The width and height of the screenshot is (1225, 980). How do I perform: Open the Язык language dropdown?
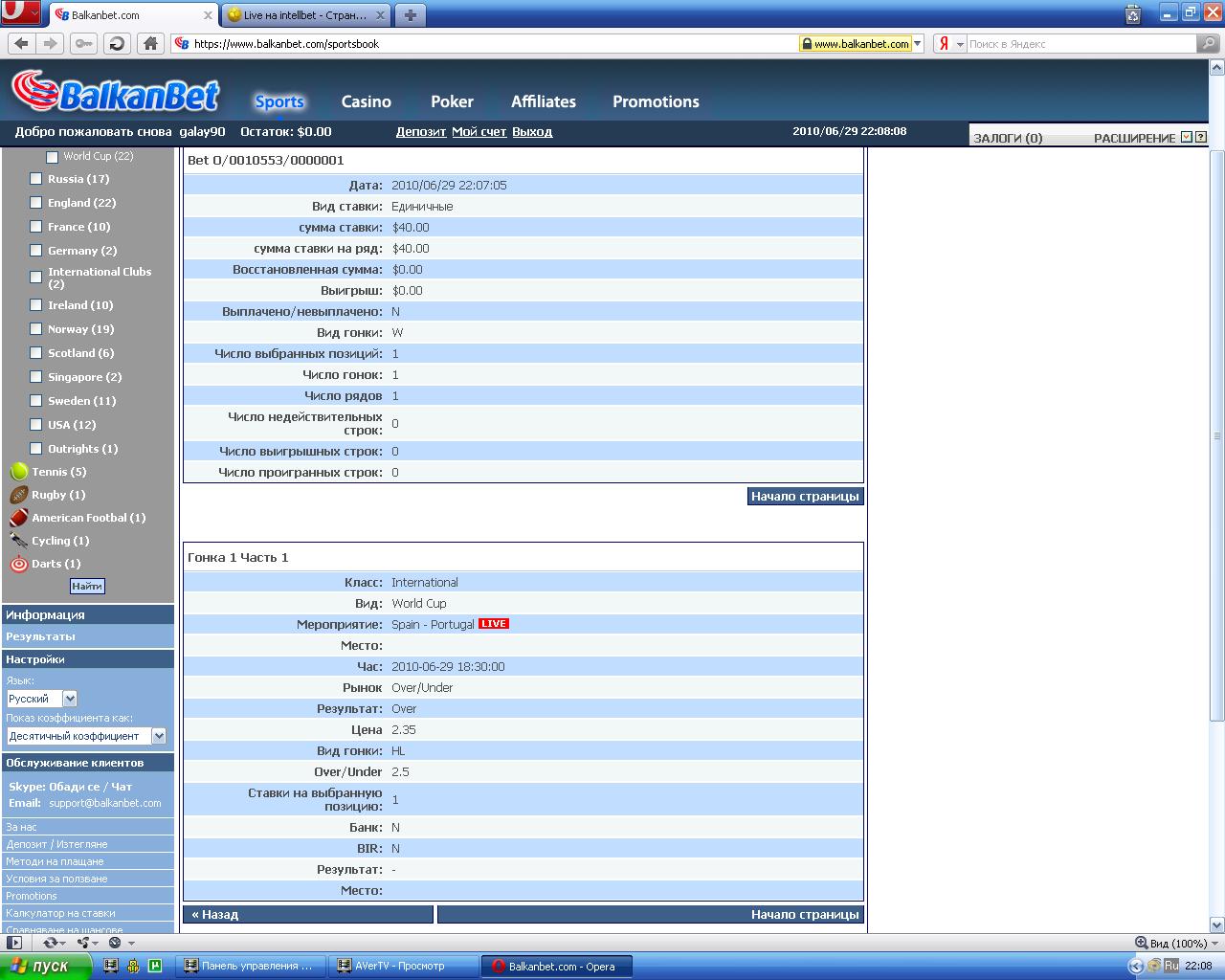(41, 699)
